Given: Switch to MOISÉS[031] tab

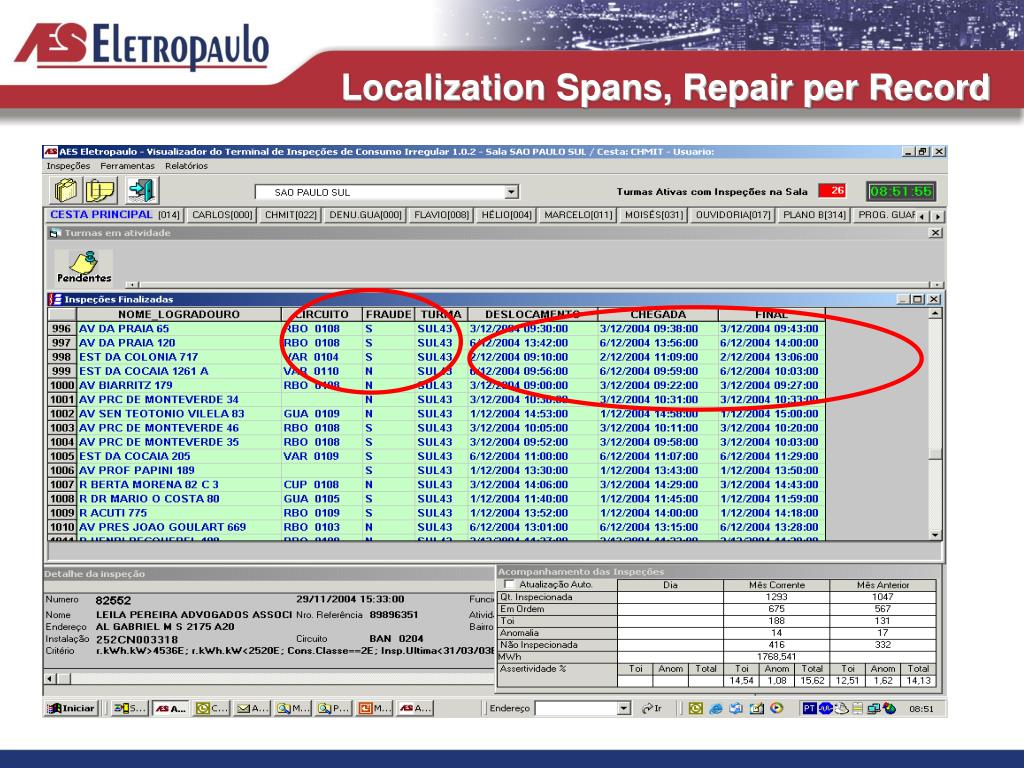Looking at the screenshot, I should 653,215.
